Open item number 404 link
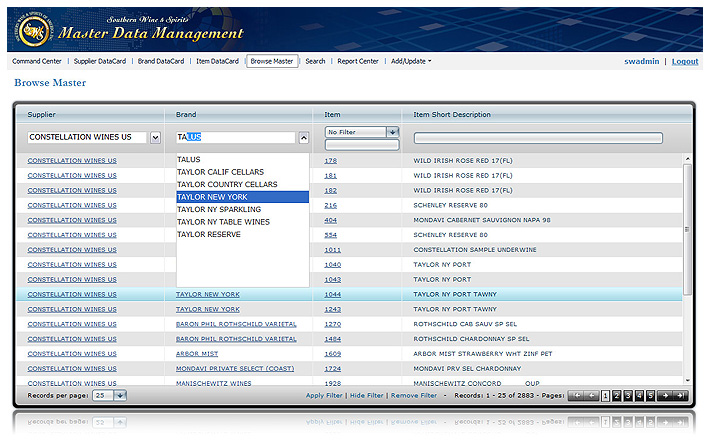 [x=331, y=220]
